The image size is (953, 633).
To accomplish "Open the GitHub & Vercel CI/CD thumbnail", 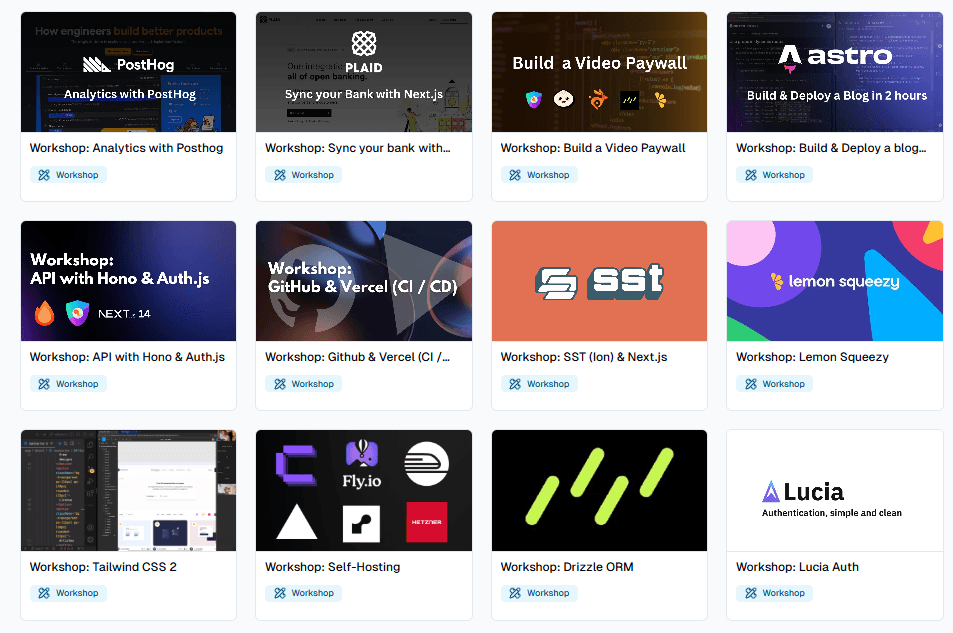I will (x=363, y=281).
